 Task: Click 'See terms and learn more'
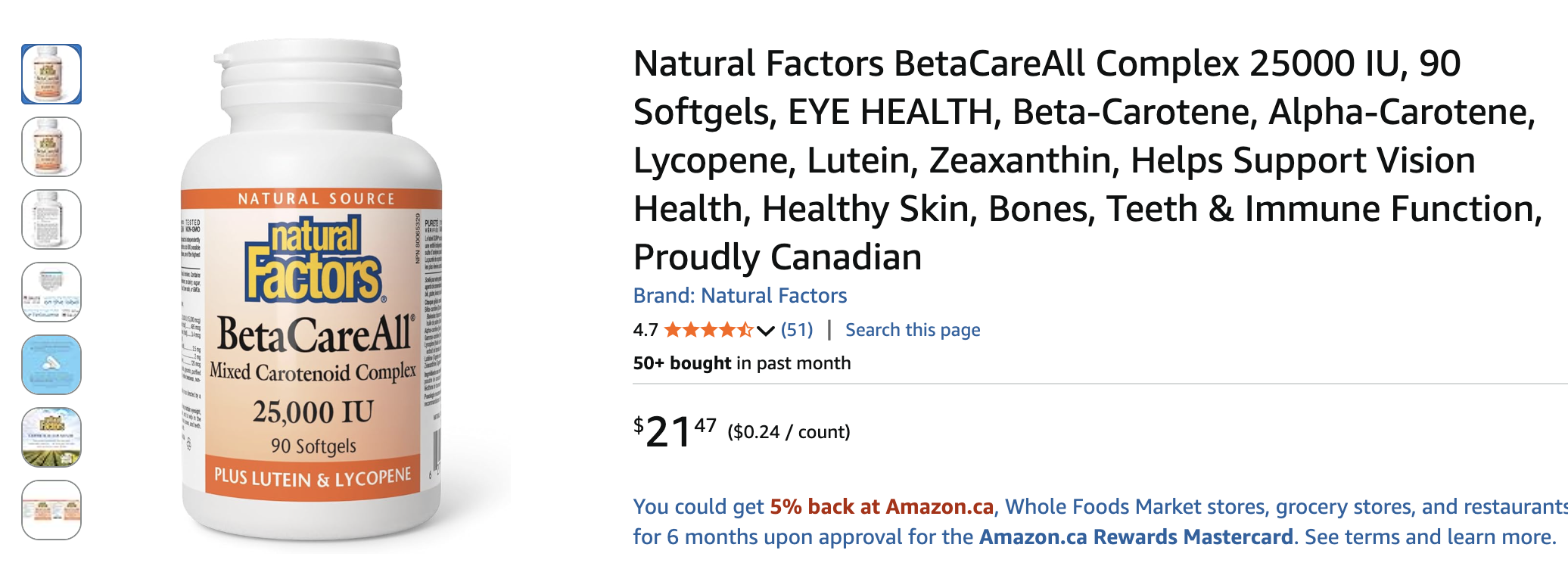coord(1430,537)
